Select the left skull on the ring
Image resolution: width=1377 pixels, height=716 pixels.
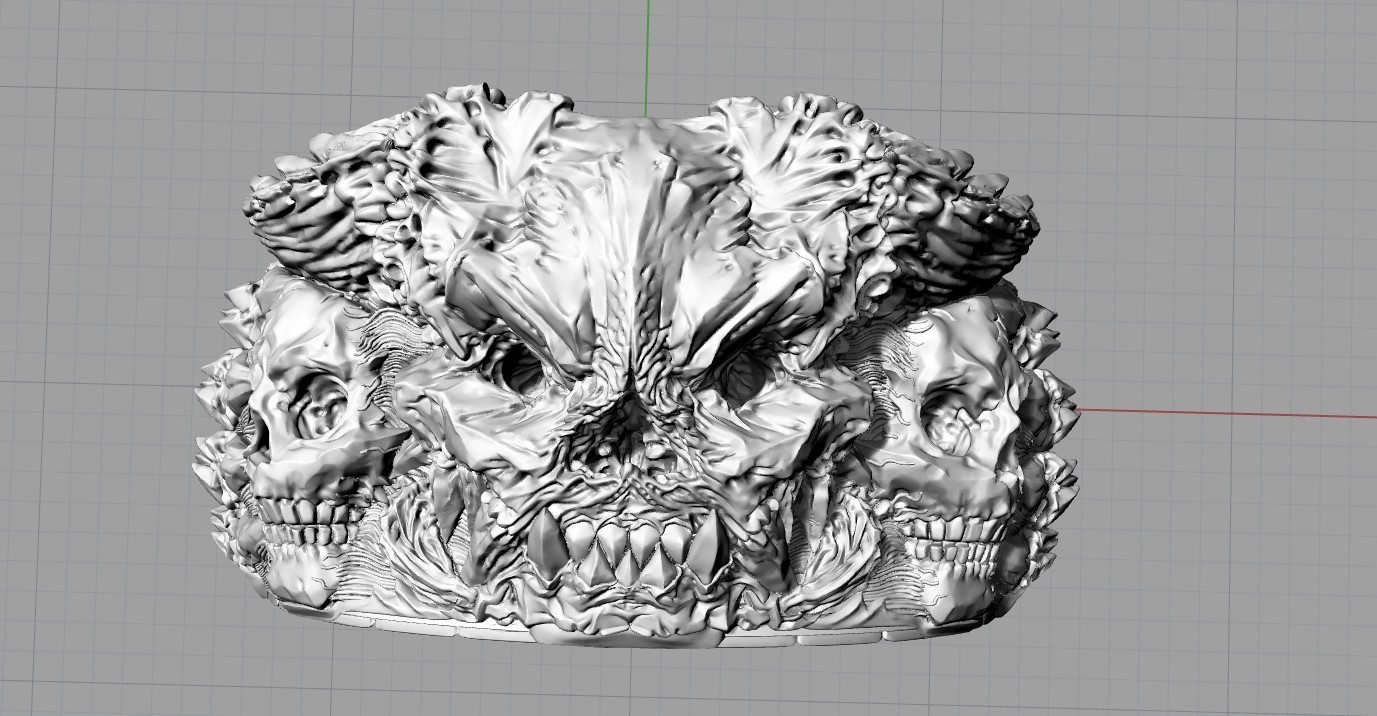(310, 430)
